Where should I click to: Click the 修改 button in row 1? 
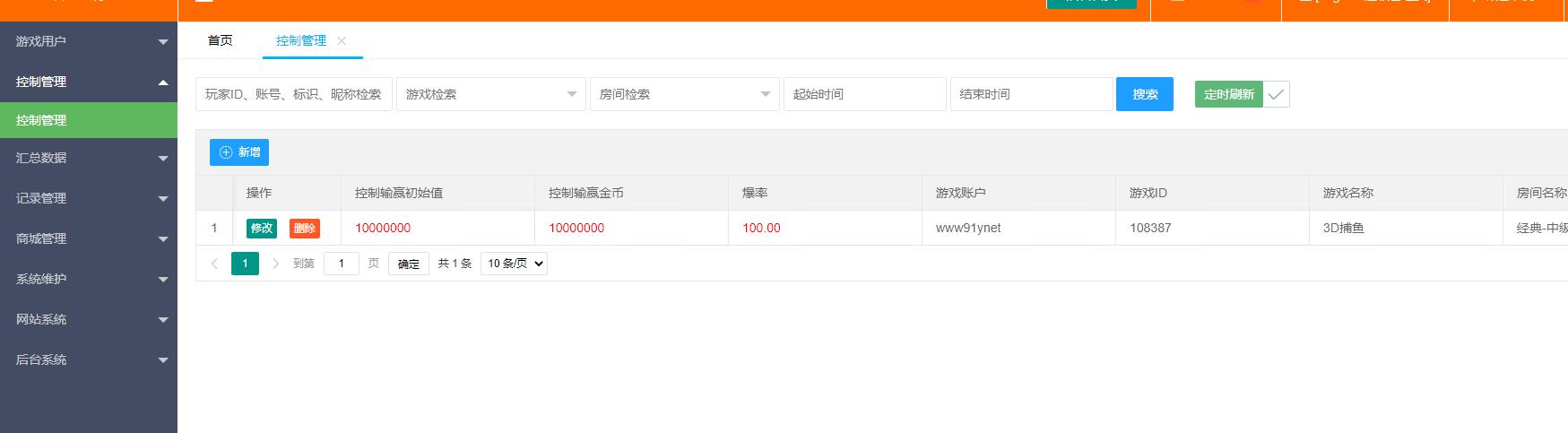point(262,229)
